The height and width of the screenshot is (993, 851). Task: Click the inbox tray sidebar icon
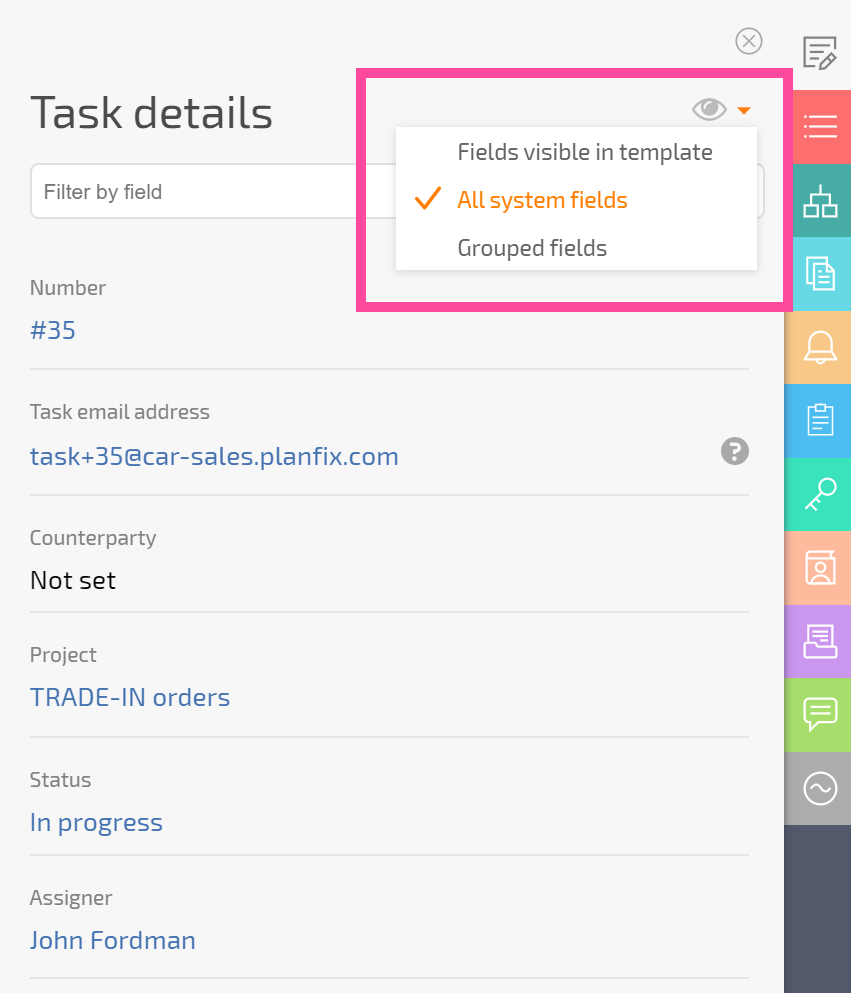pyautogui.click(x=820, y=642)
